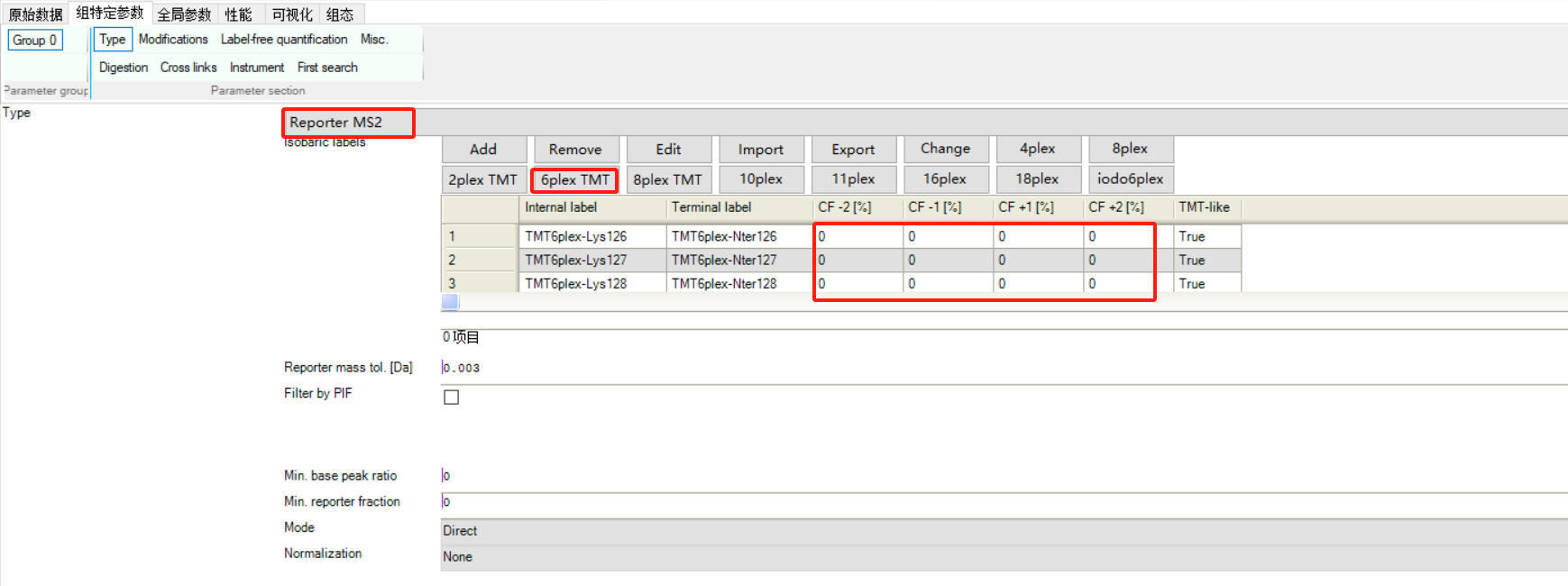The height and width of the screenshot is (586, 1568).
Task: Load the 2plex TMT preset
Action: click(x=483, y=179)
